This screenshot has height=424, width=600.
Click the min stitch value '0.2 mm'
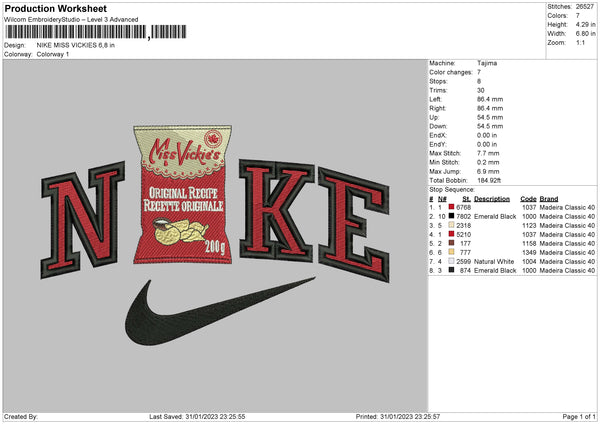pyautogui.click(x=488, y=162)
